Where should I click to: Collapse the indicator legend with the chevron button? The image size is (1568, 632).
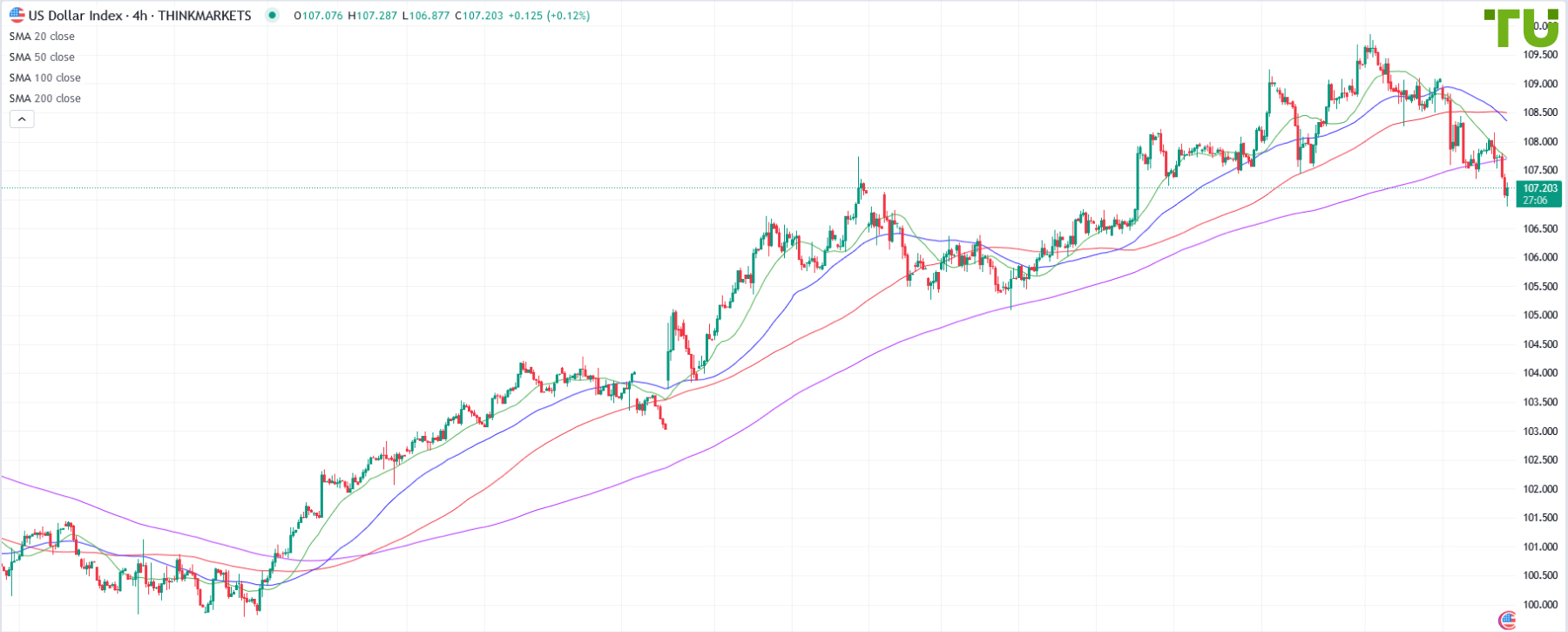point(22,119)
